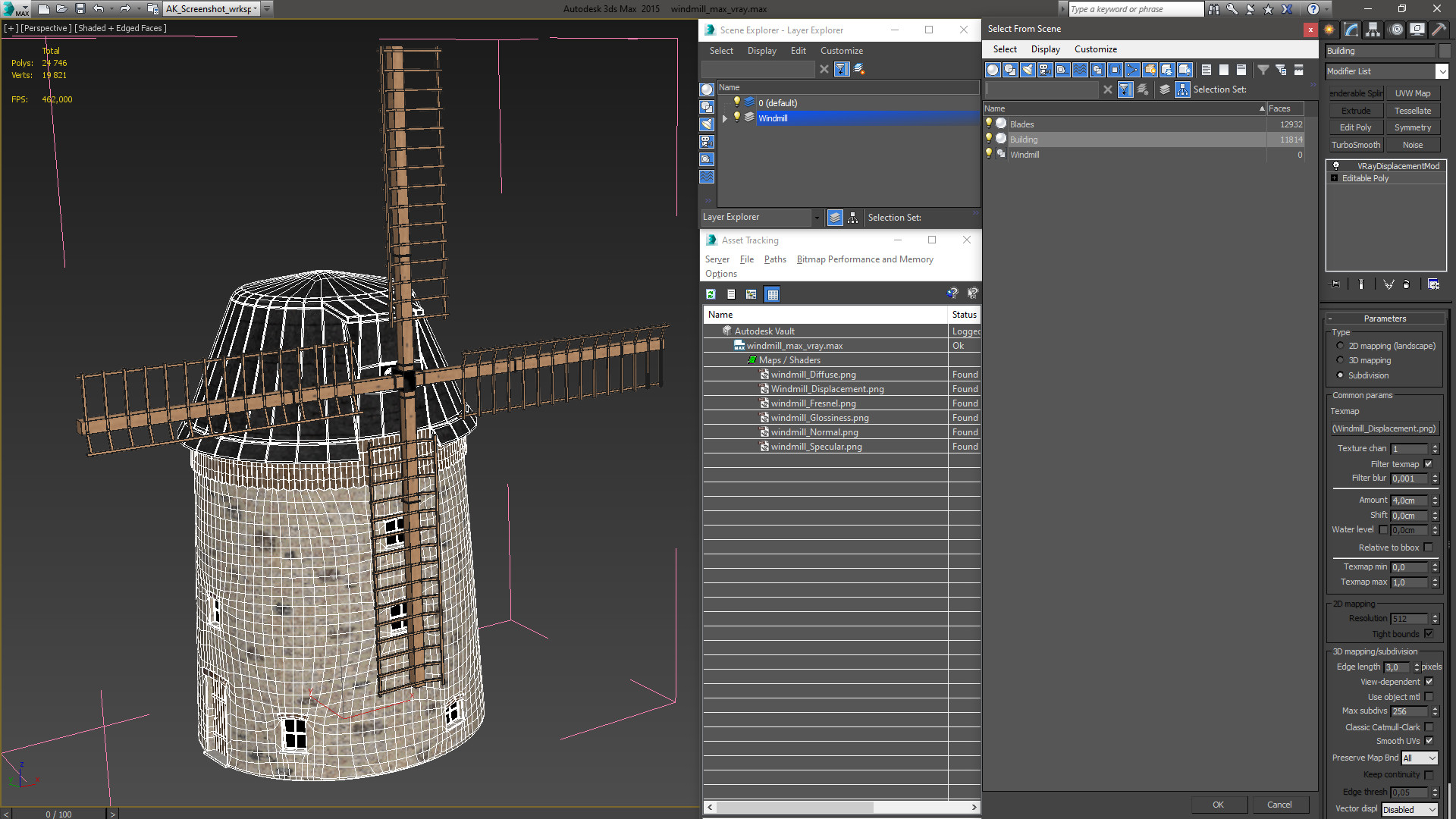
Task: Toggle Display Lights filter in Select From Scene
Action: coord(1028,70)
